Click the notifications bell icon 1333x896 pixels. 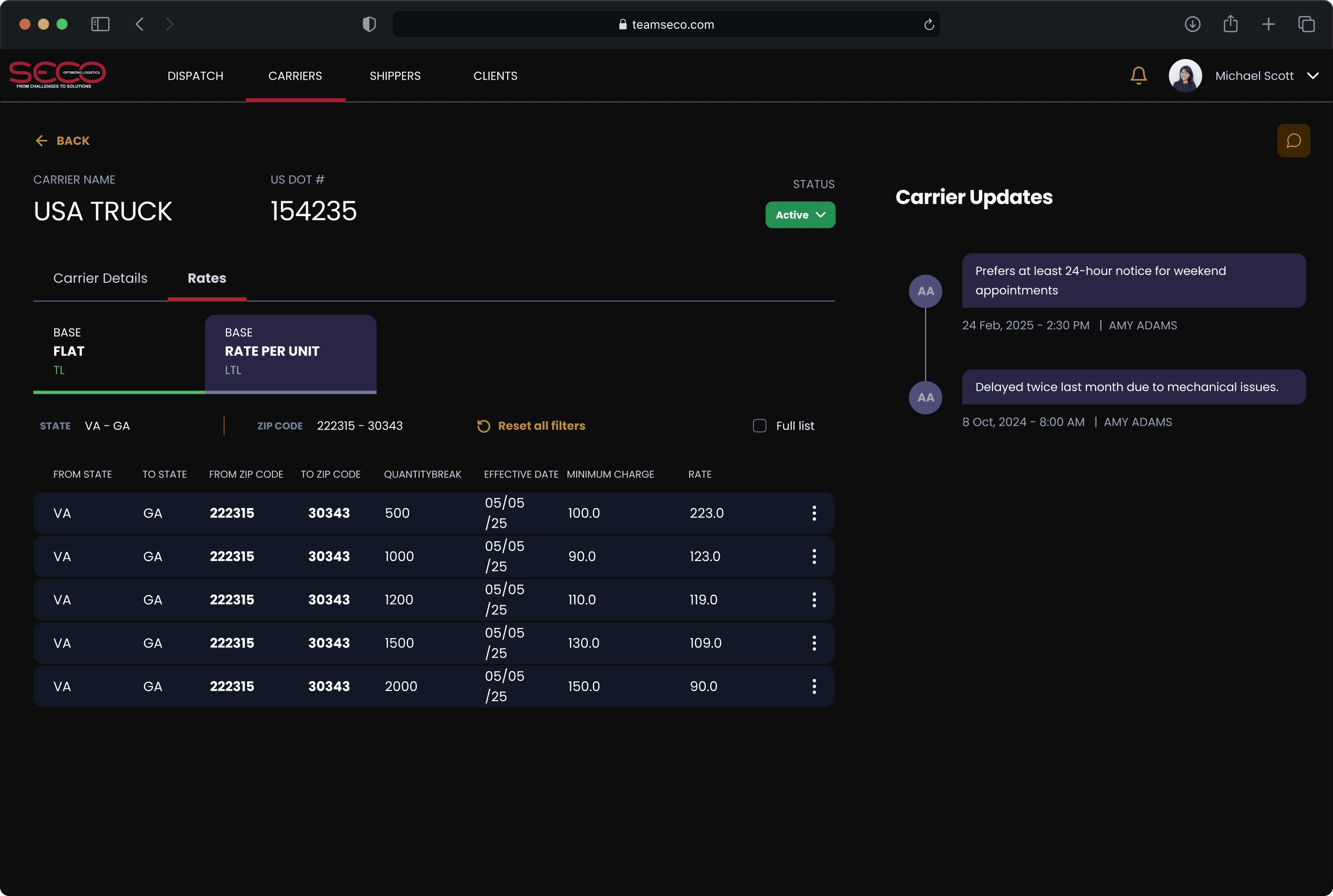tap(1138, 75)
